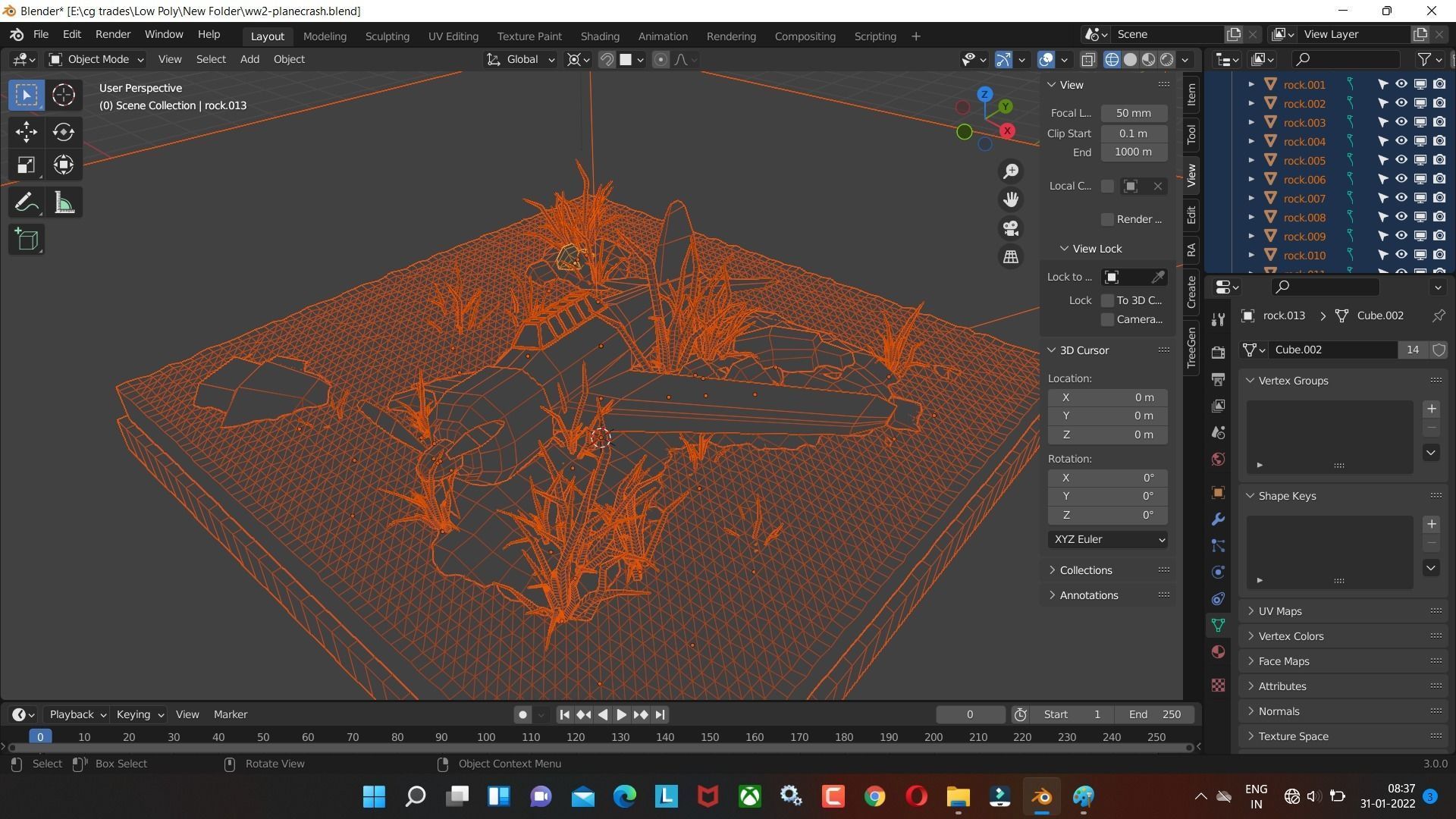
Task: Click Focal Length 50 mm field
Action: [x=1133, y=113]
